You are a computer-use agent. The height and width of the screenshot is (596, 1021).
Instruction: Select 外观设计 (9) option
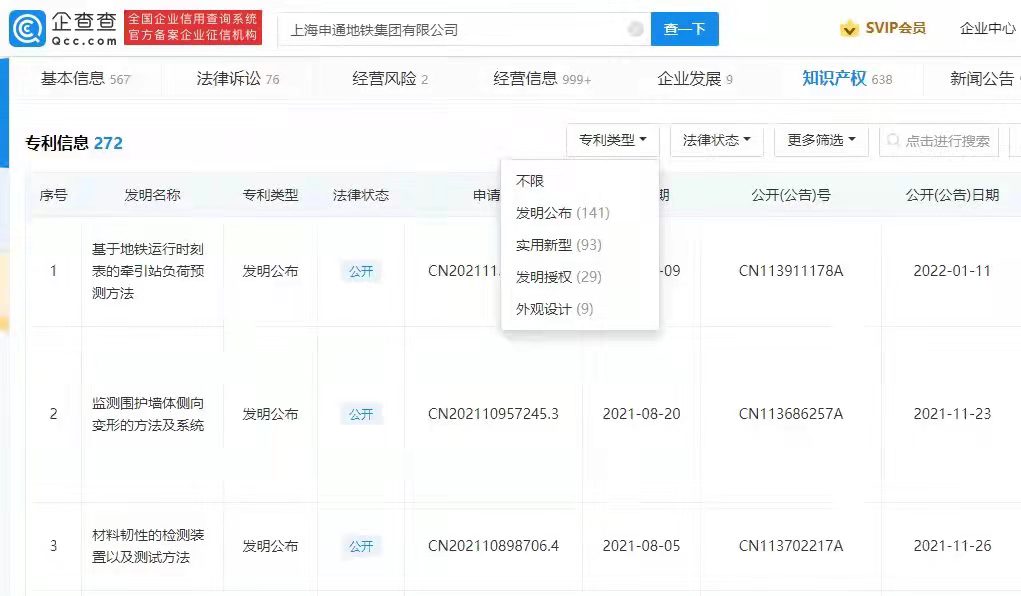pyautogui.click(x=554, y=309)
